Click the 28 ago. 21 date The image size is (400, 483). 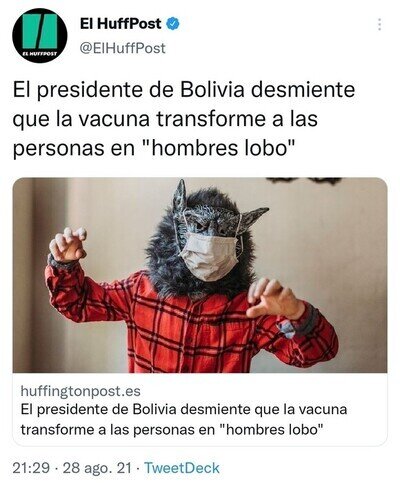(97, 468)
